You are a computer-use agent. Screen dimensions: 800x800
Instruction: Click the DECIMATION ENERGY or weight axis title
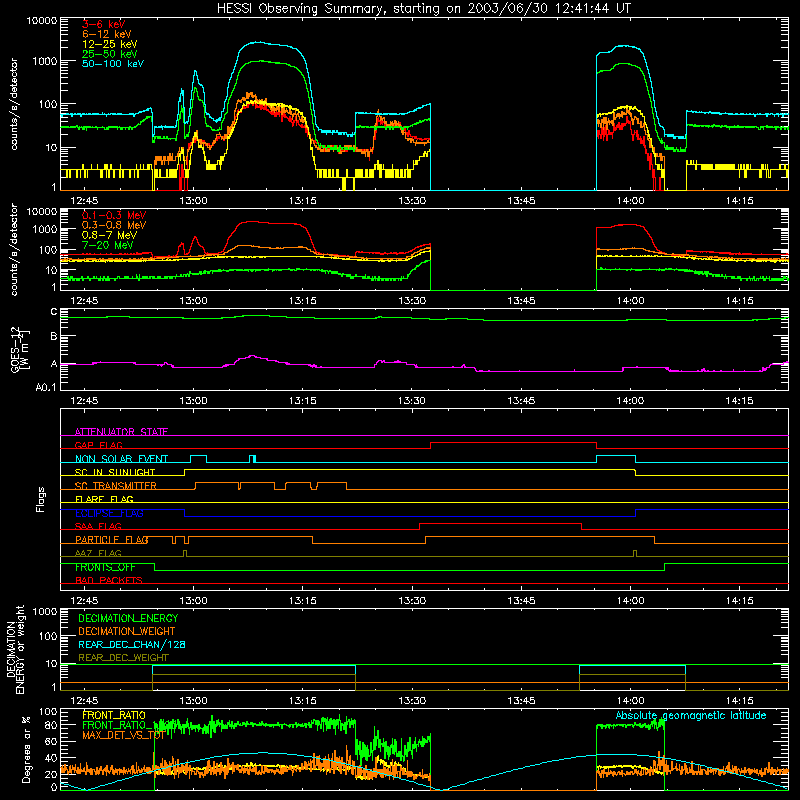coord(15,649)
